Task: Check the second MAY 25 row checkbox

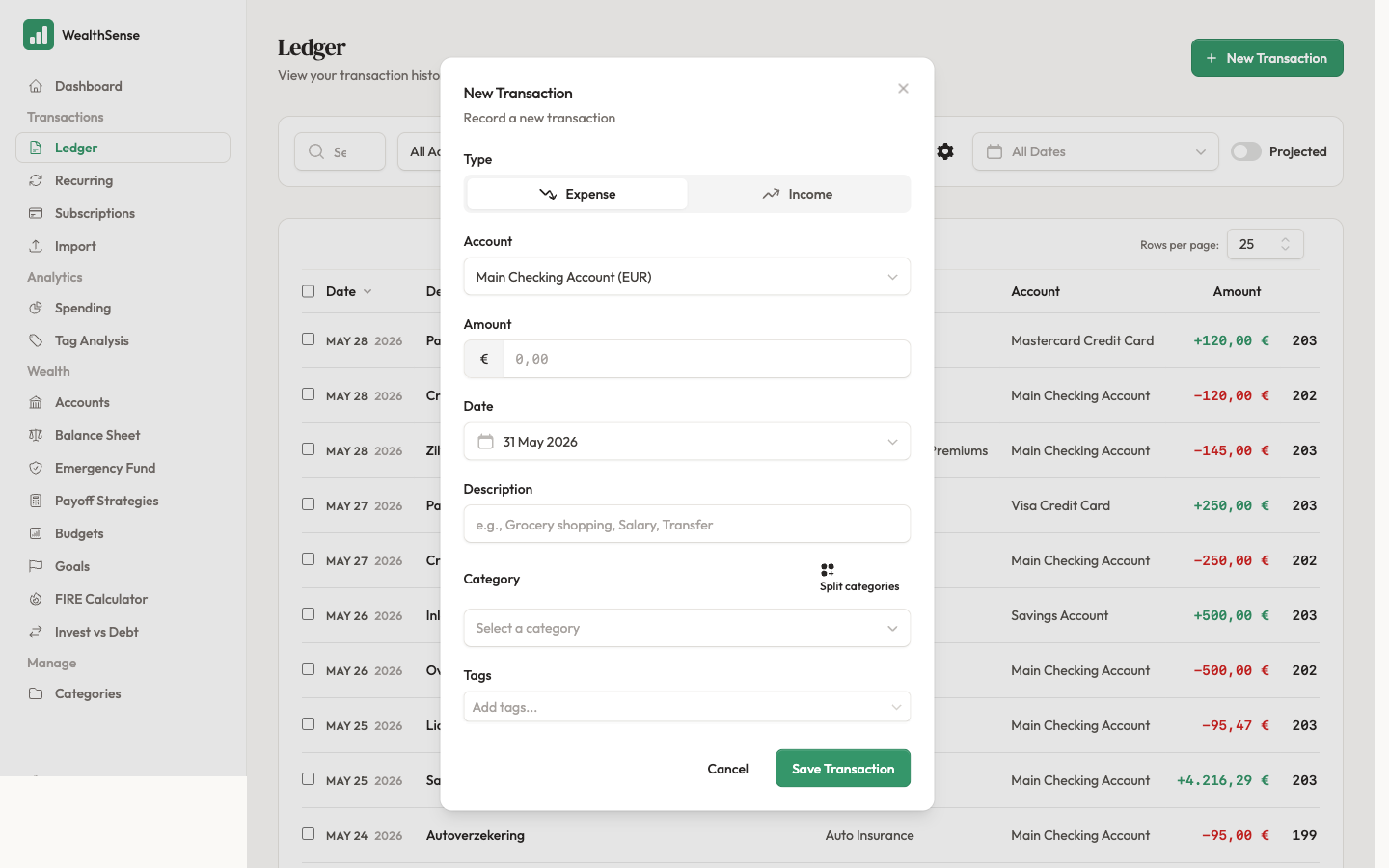Action: pyautogui.click(x=308, y=779)
